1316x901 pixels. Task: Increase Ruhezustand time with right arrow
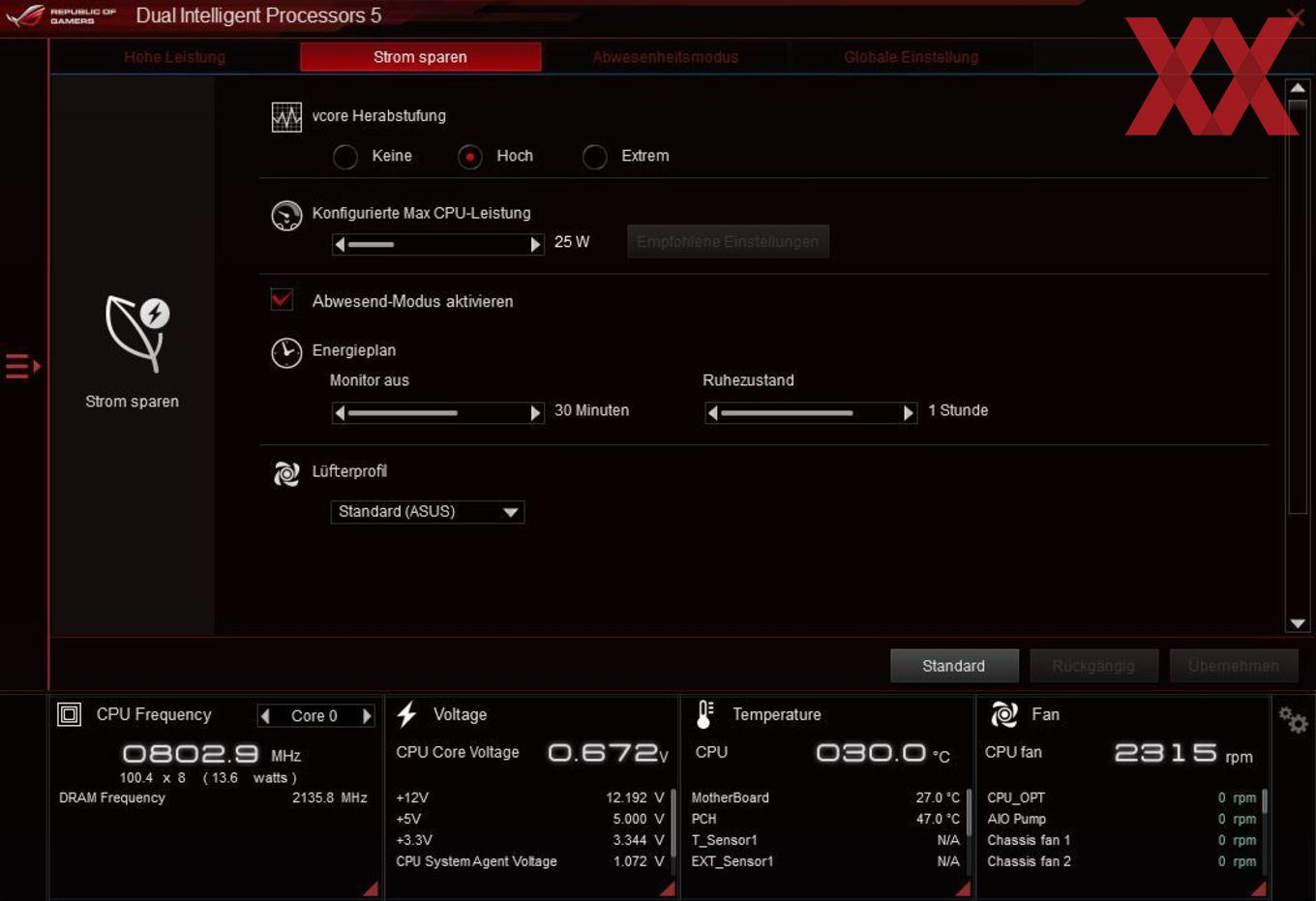(909, 413)
